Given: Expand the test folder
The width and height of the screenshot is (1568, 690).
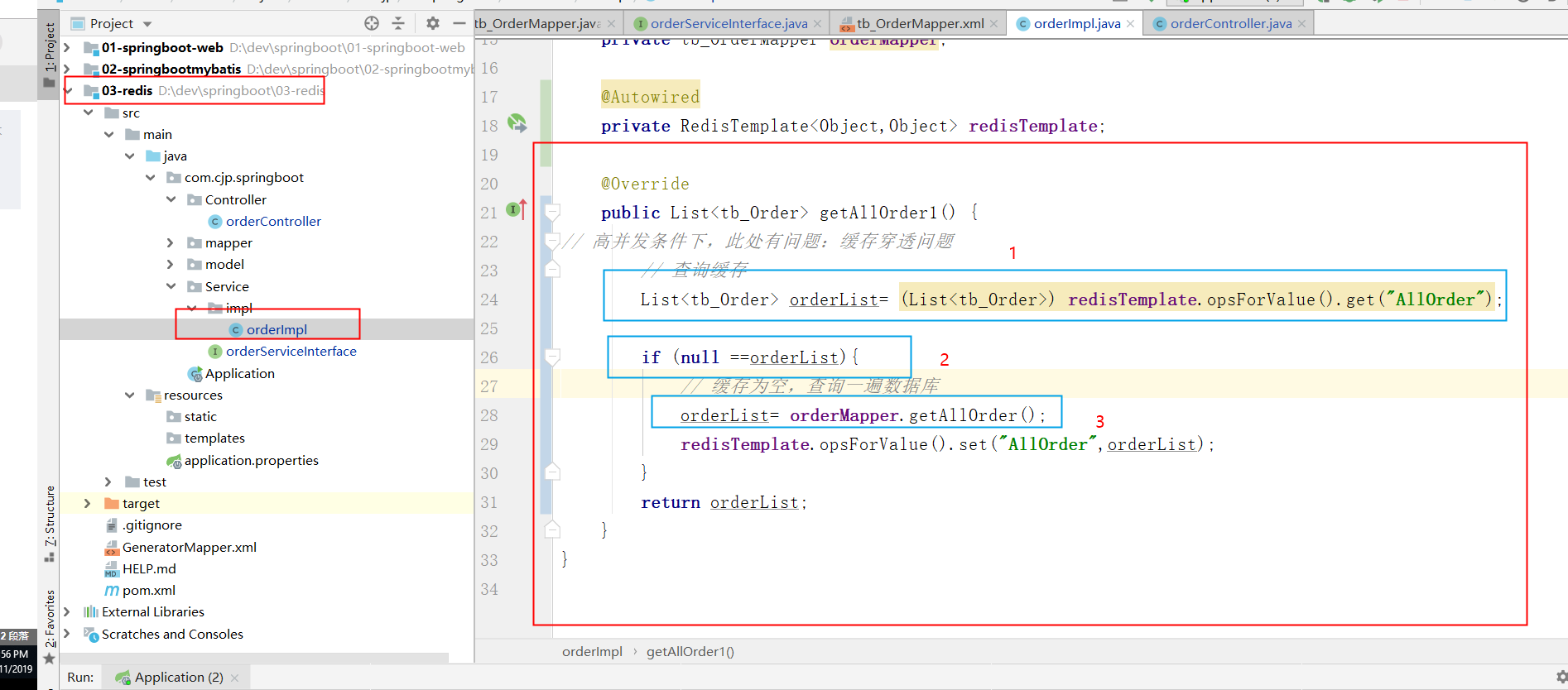Looking at the screenshot, I should [x=109, y=482].
